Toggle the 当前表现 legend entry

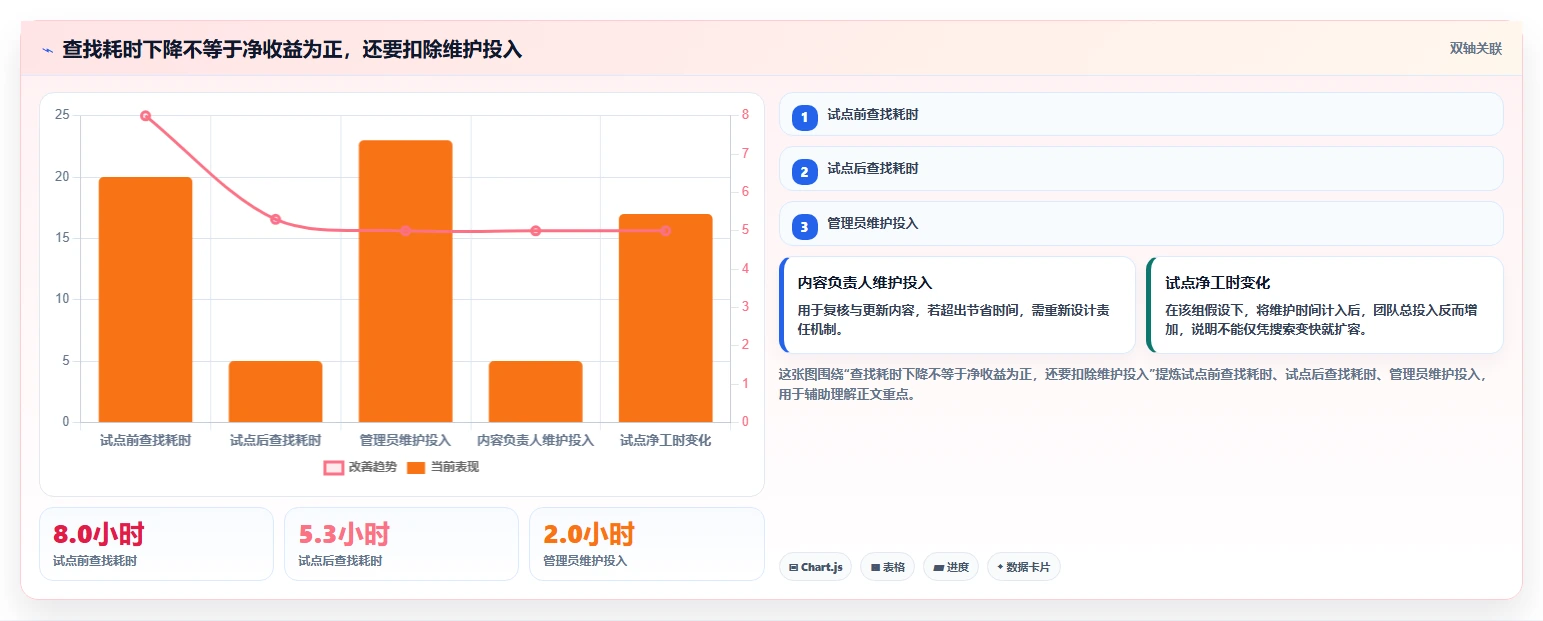443,467
